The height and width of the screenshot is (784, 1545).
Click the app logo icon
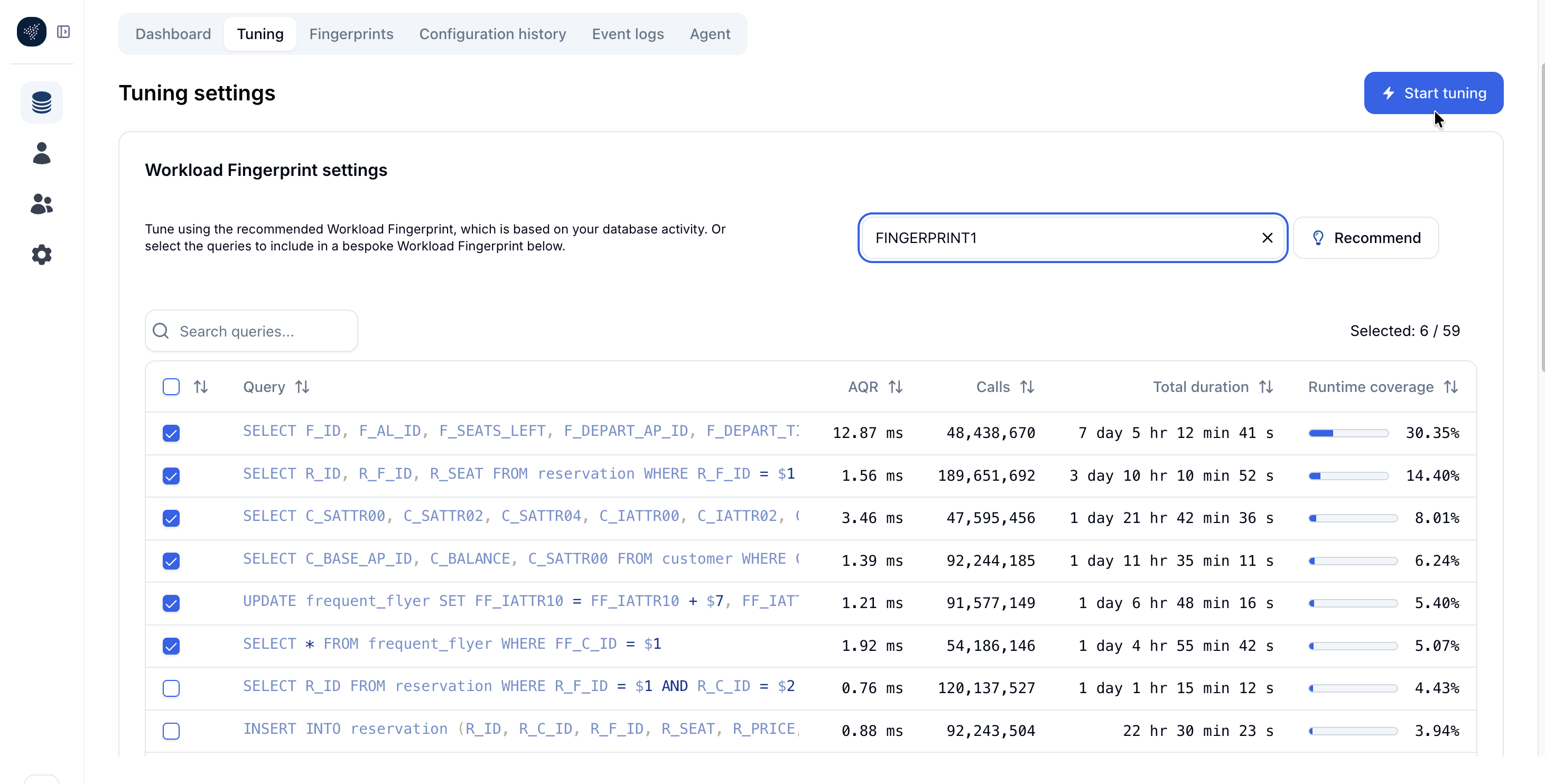coord(31,32)
